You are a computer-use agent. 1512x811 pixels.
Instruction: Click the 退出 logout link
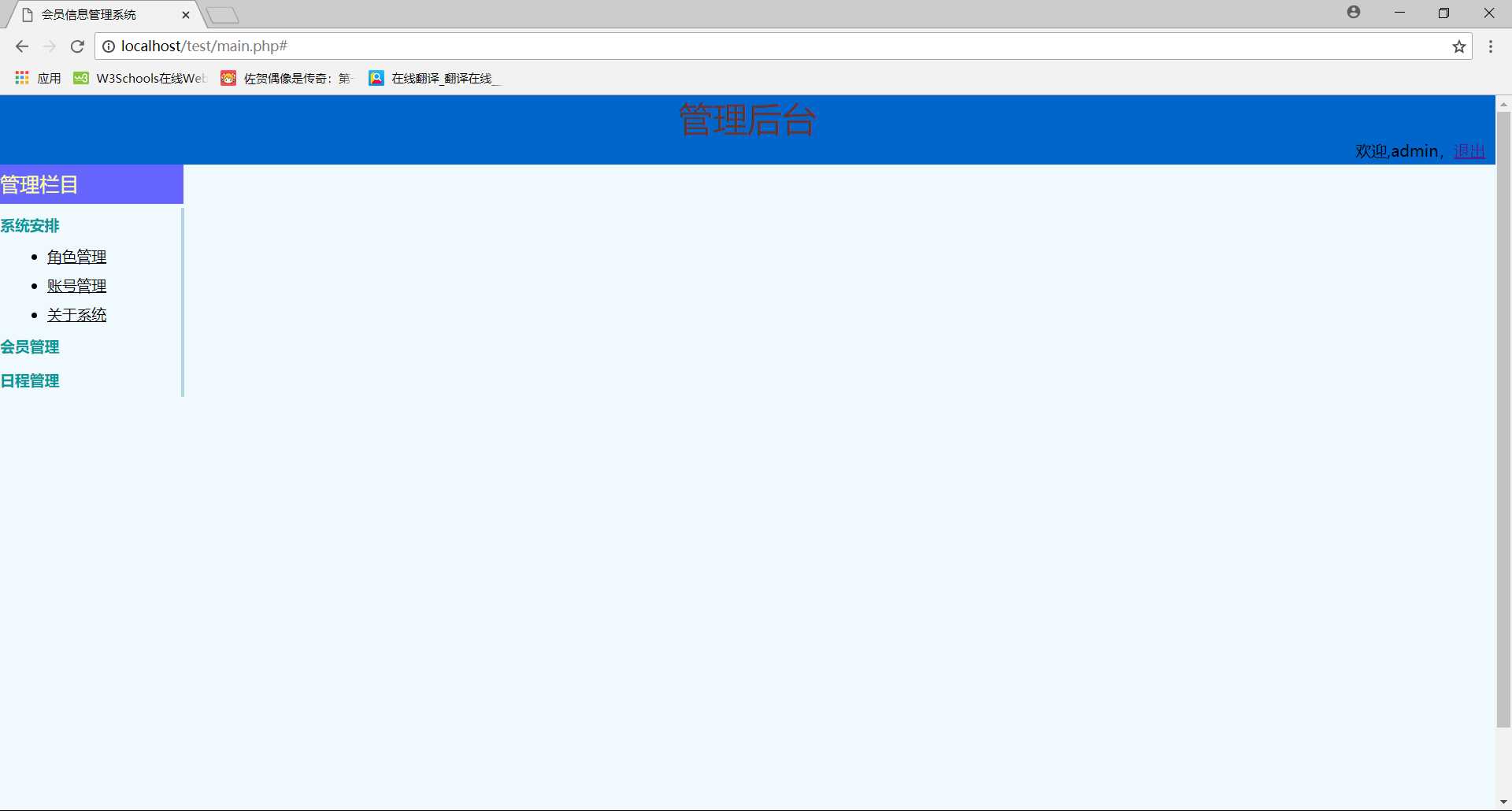(1469, 151)
